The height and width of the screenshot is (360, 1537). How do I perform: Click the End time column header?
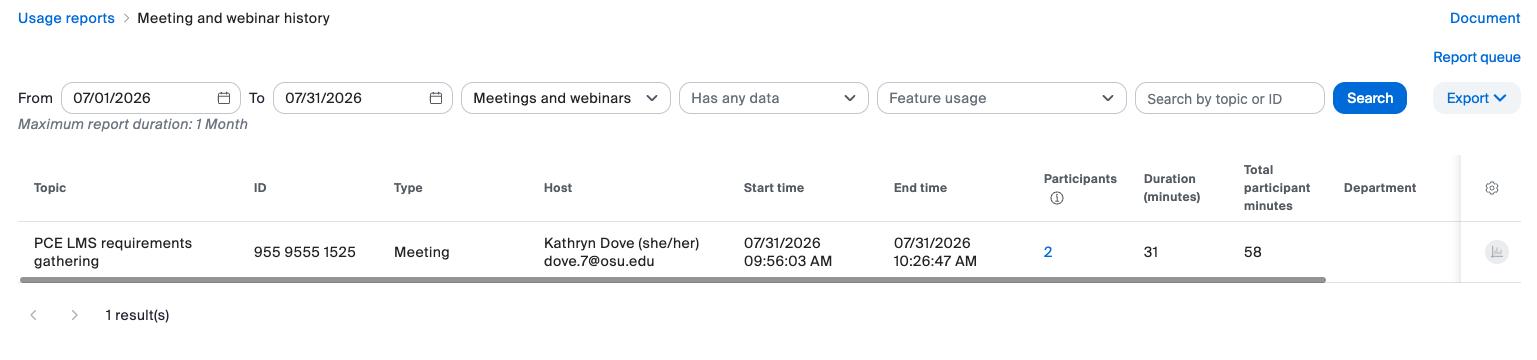pyautogui.click(x=920, y=188)
